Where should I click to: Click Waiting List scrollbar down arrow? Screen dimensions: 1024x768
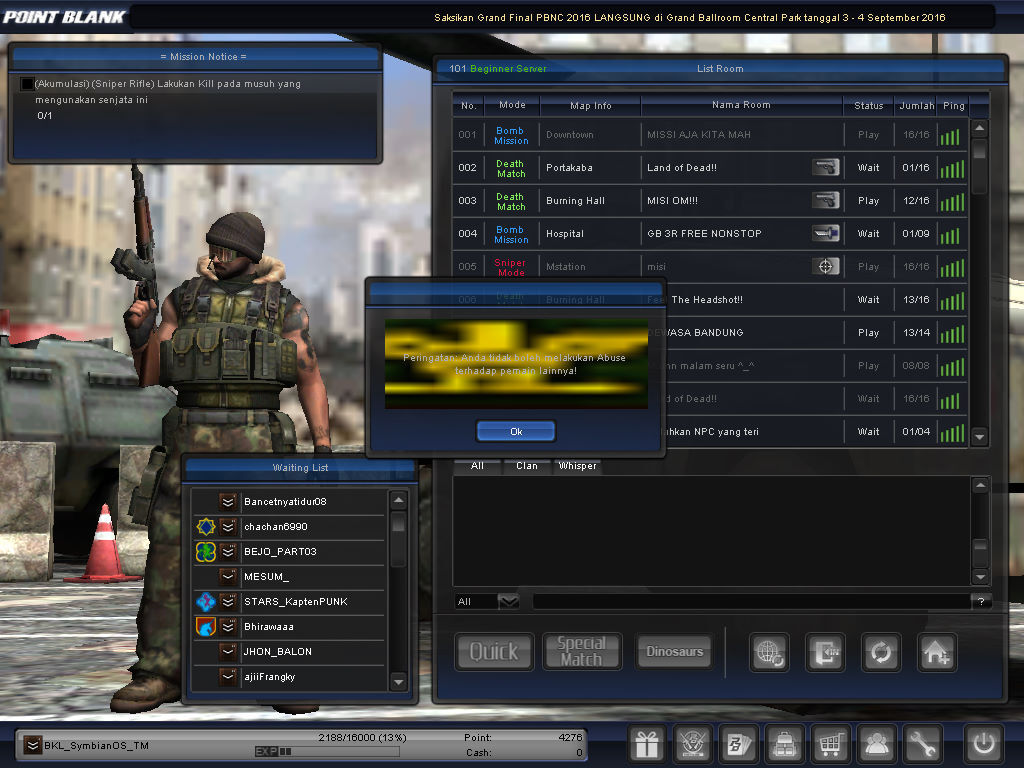398,682
